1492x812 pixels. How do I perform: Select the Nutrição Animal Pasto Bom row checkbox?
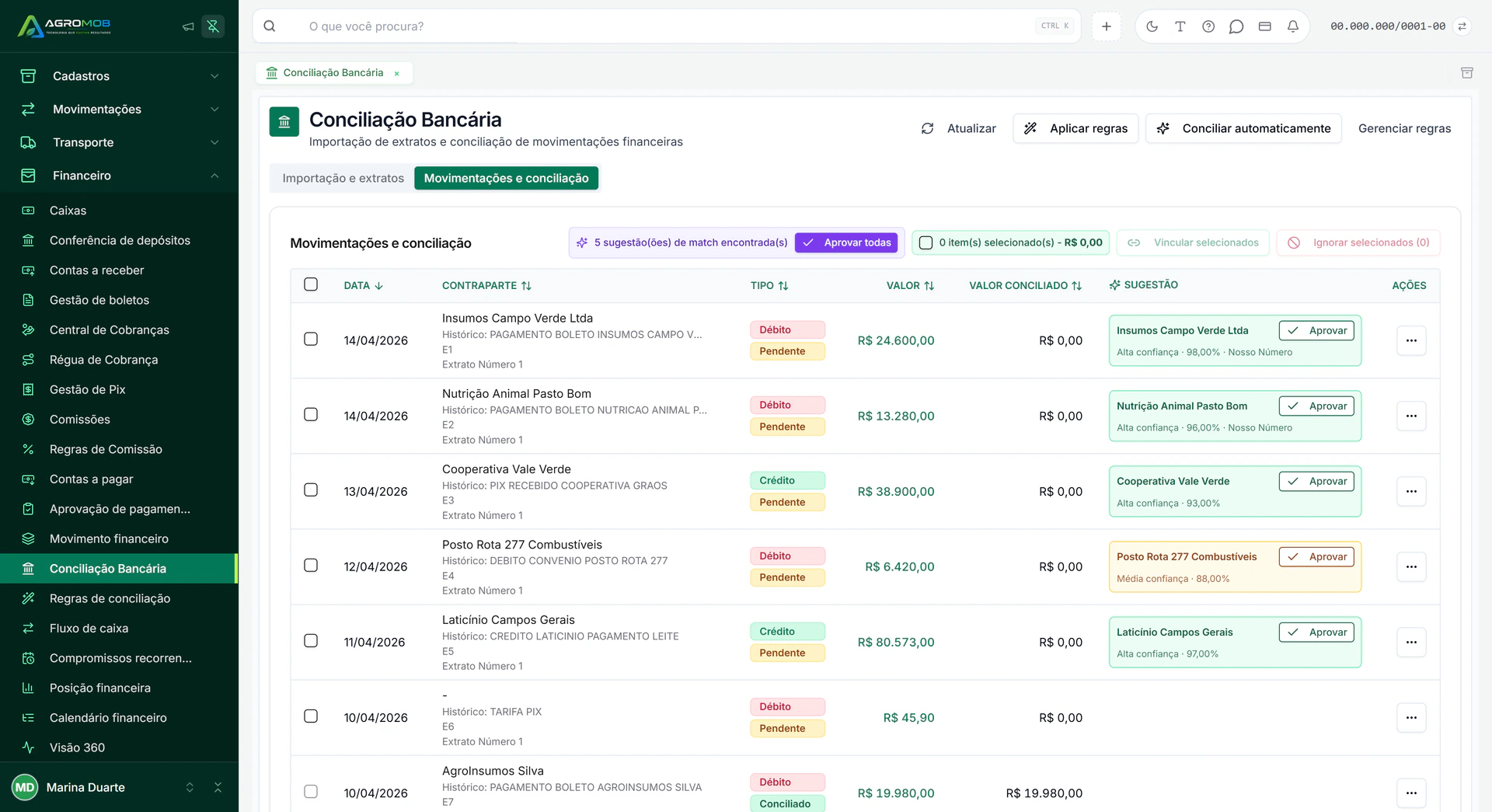pos(311,414)
